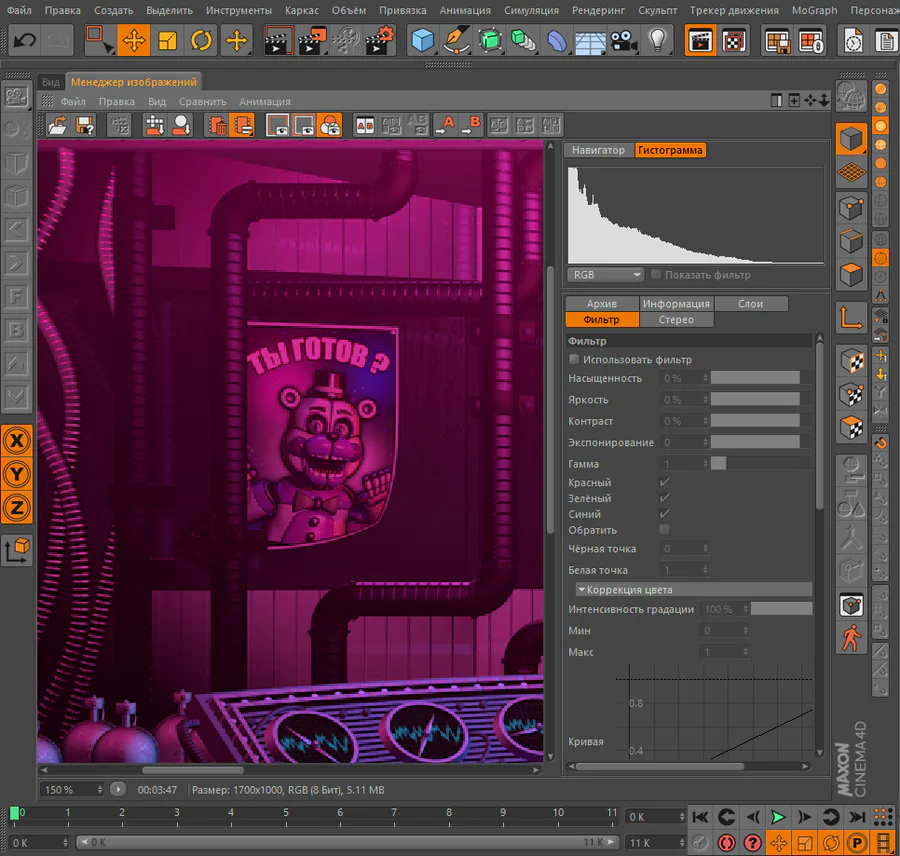900x856 pixels.
Task: Add a Light bulb object
Action: pos(657,41)
